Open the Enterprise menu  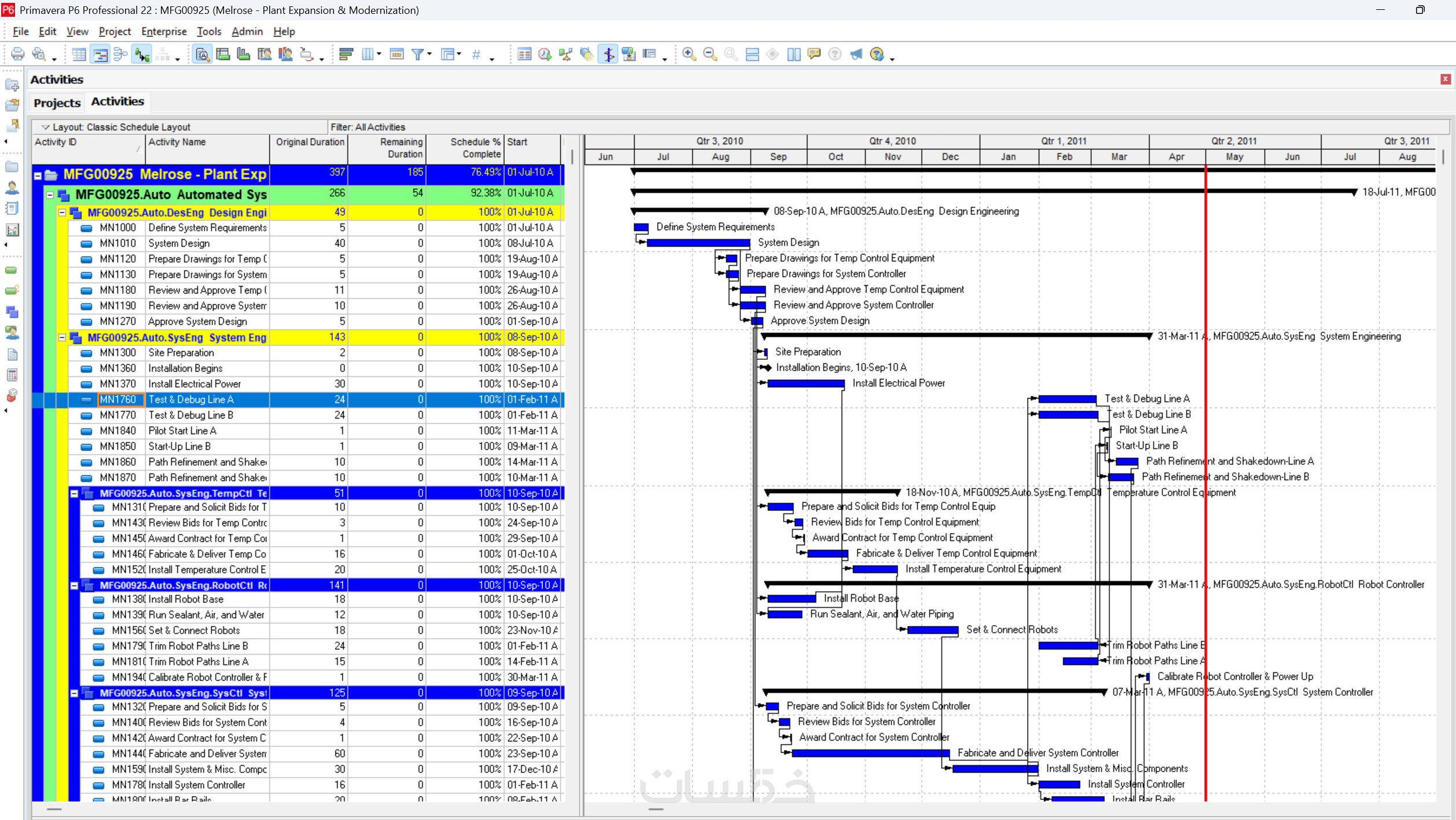pos(164,31)
